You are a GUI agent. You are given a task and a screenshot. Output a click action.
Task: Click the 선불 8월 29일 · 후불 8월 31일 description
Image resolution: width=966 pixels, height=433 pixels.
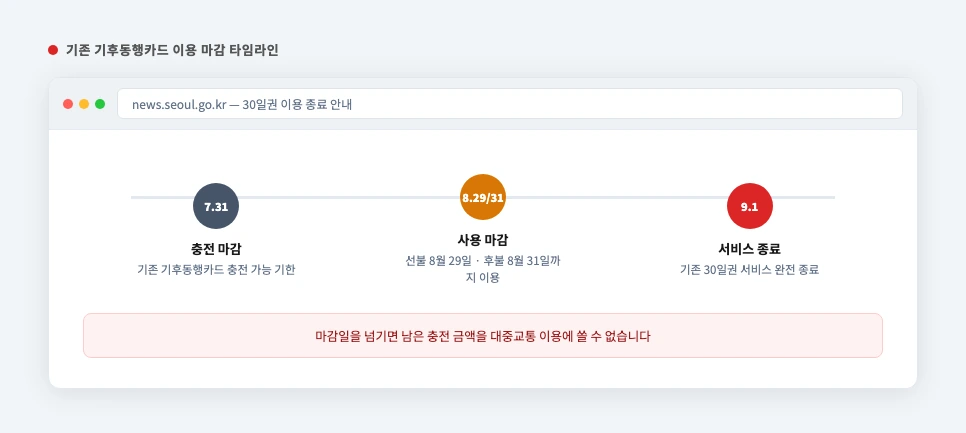(x=483, y=269)
